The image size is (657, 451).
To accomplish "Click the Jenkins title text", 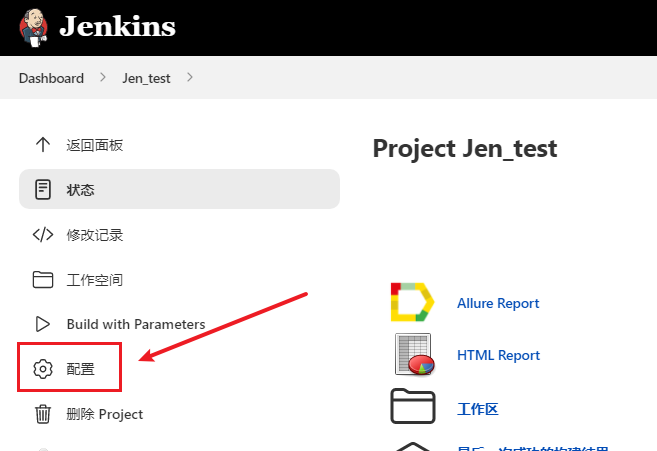I will coord(117,26).
